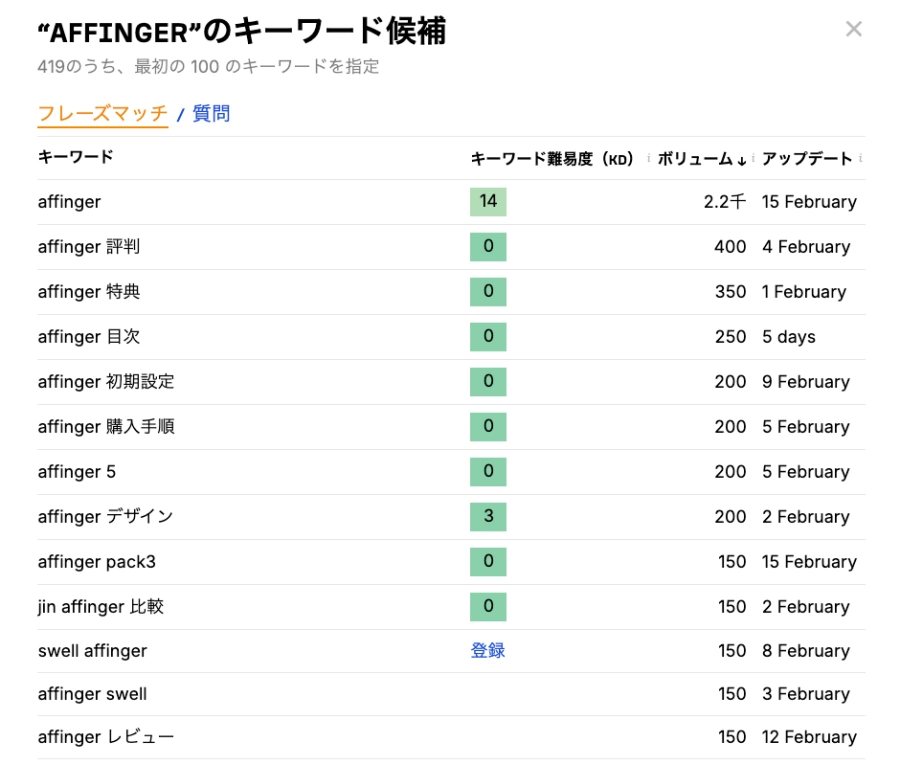This screenshot has width=900, height=764.
Task: Click the update date "4 February"
Action: (806, 247)
